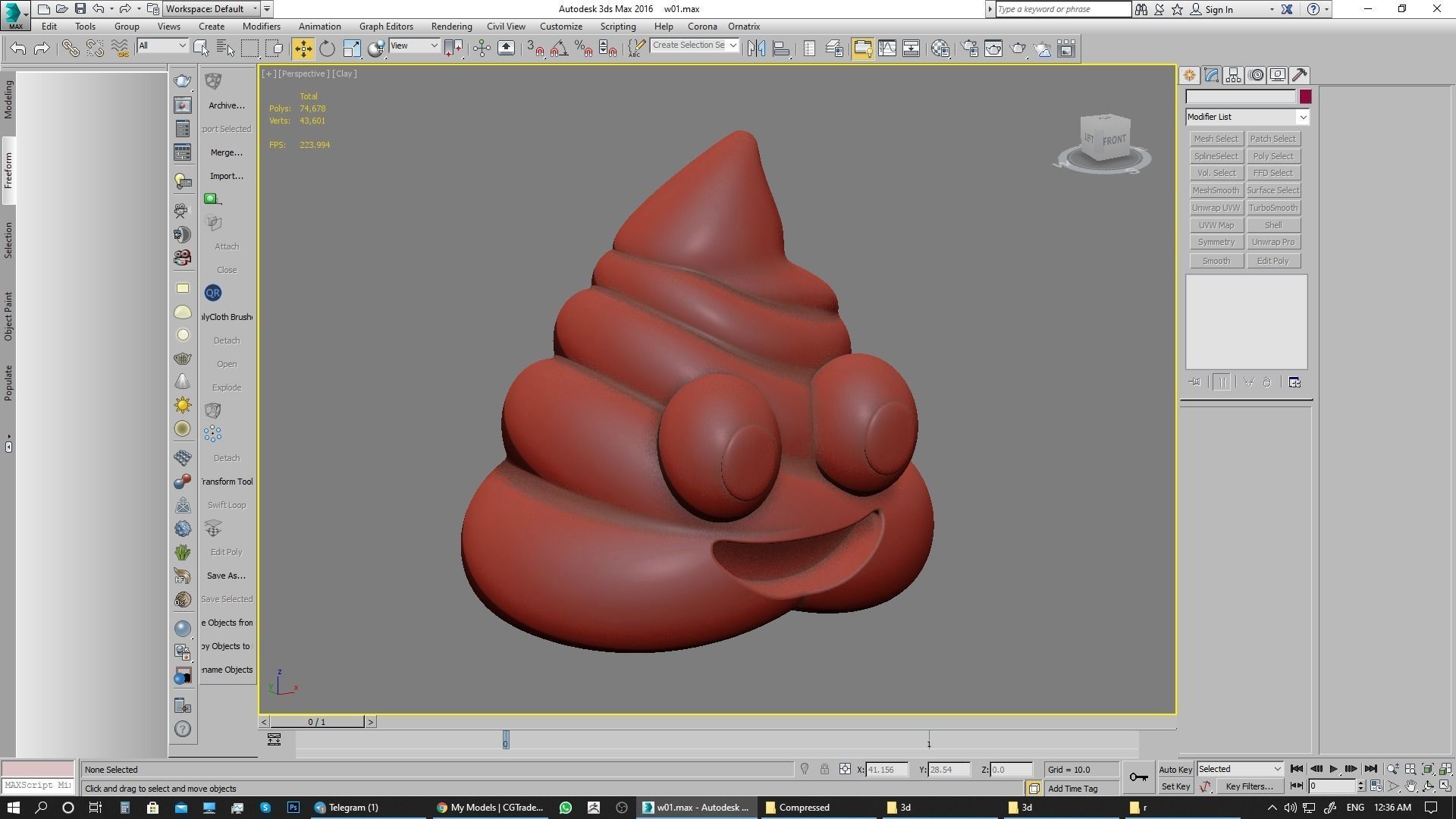Click the Save As... button
The image size is (1456, 819).
[x=226, y=576]
